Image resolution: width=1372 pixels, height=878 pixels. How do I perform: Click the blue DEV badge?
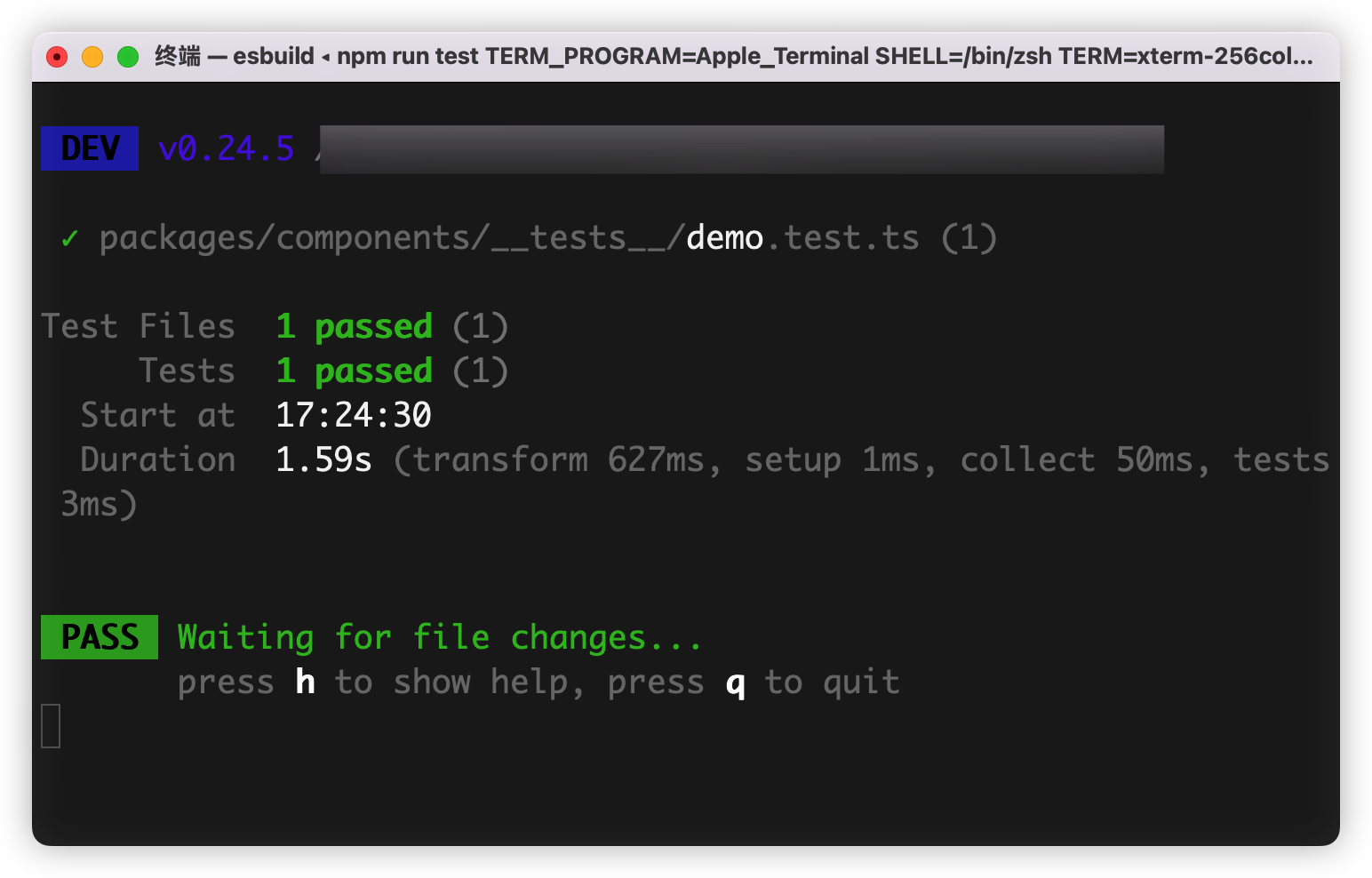tap(90, 148)
